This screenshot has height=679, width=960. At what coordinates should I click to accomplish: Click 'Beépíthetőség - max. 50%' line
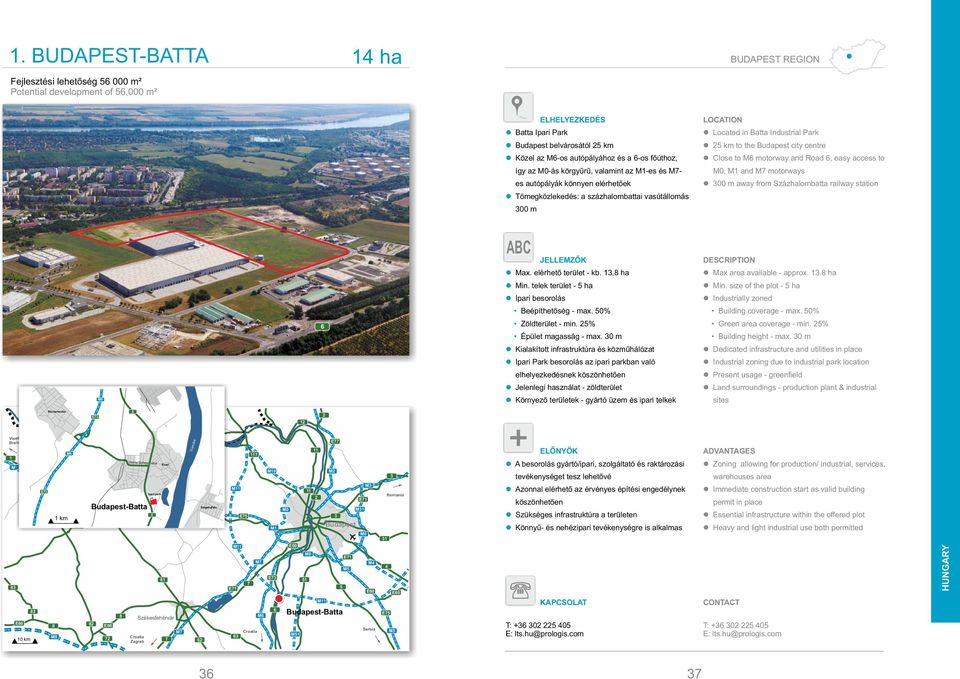[x=565, y=311]
